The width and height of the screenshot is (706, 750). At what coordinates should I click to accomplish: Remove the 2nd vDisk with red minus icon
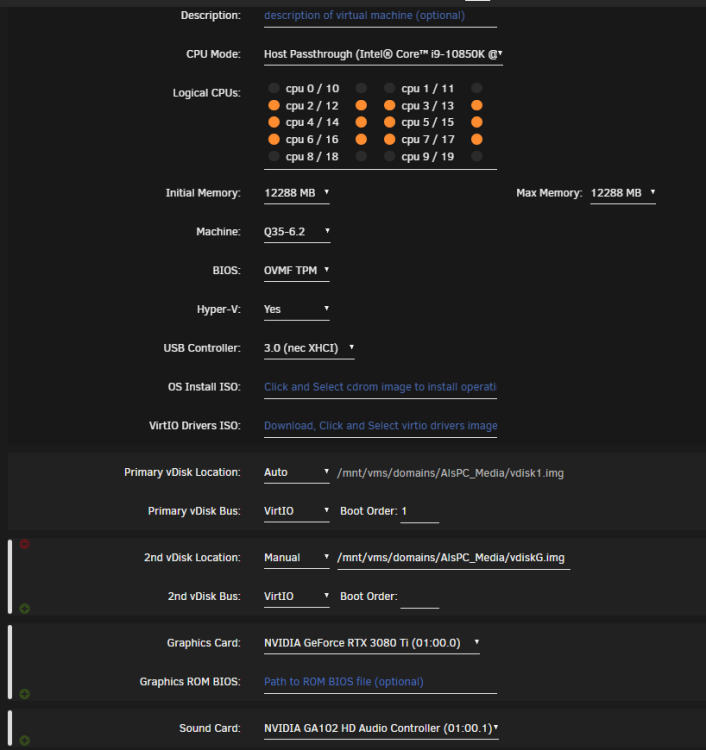coord(24,544)
